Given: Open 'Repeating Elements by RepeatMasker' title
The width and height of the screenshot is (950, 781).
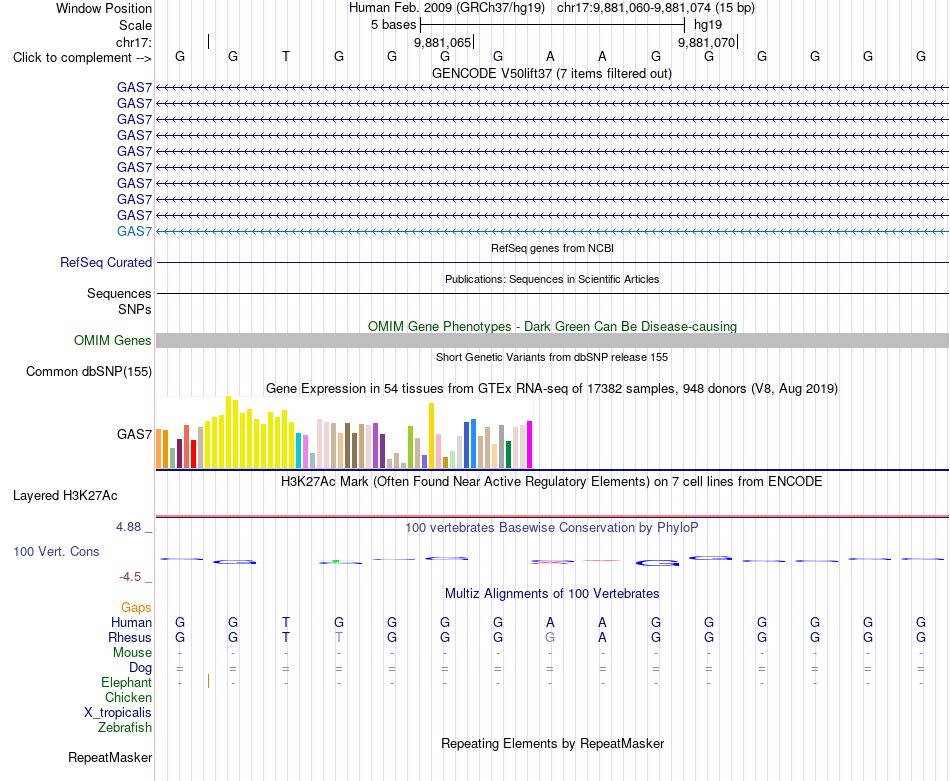Looking at the screenshot, I should (552, 743).
